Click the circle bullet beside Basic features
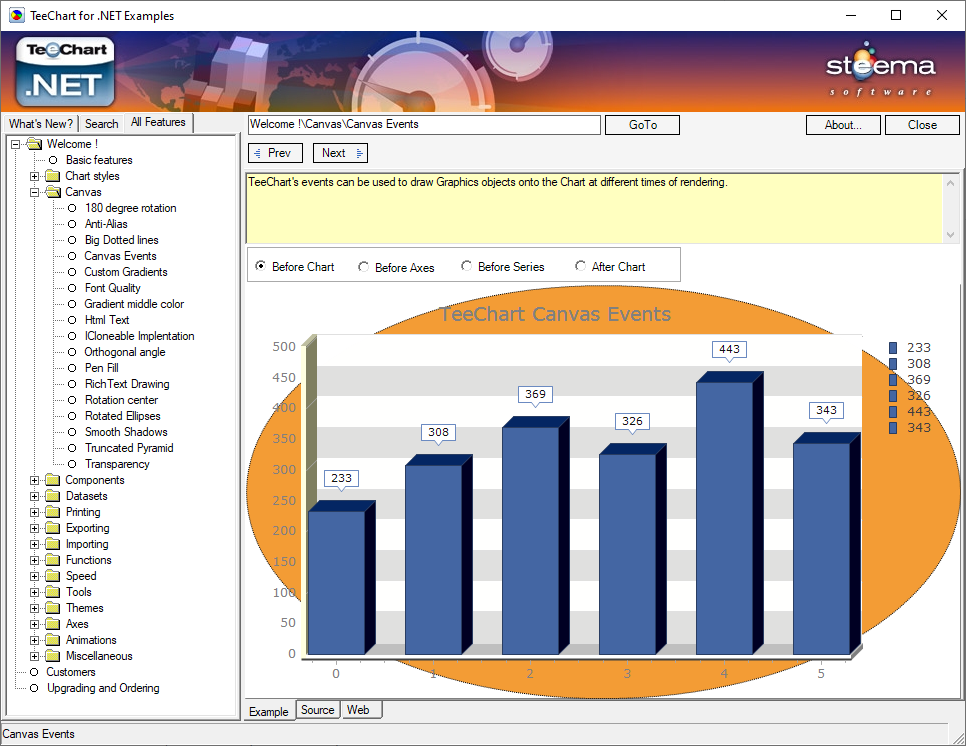 [x=53, y=160]
